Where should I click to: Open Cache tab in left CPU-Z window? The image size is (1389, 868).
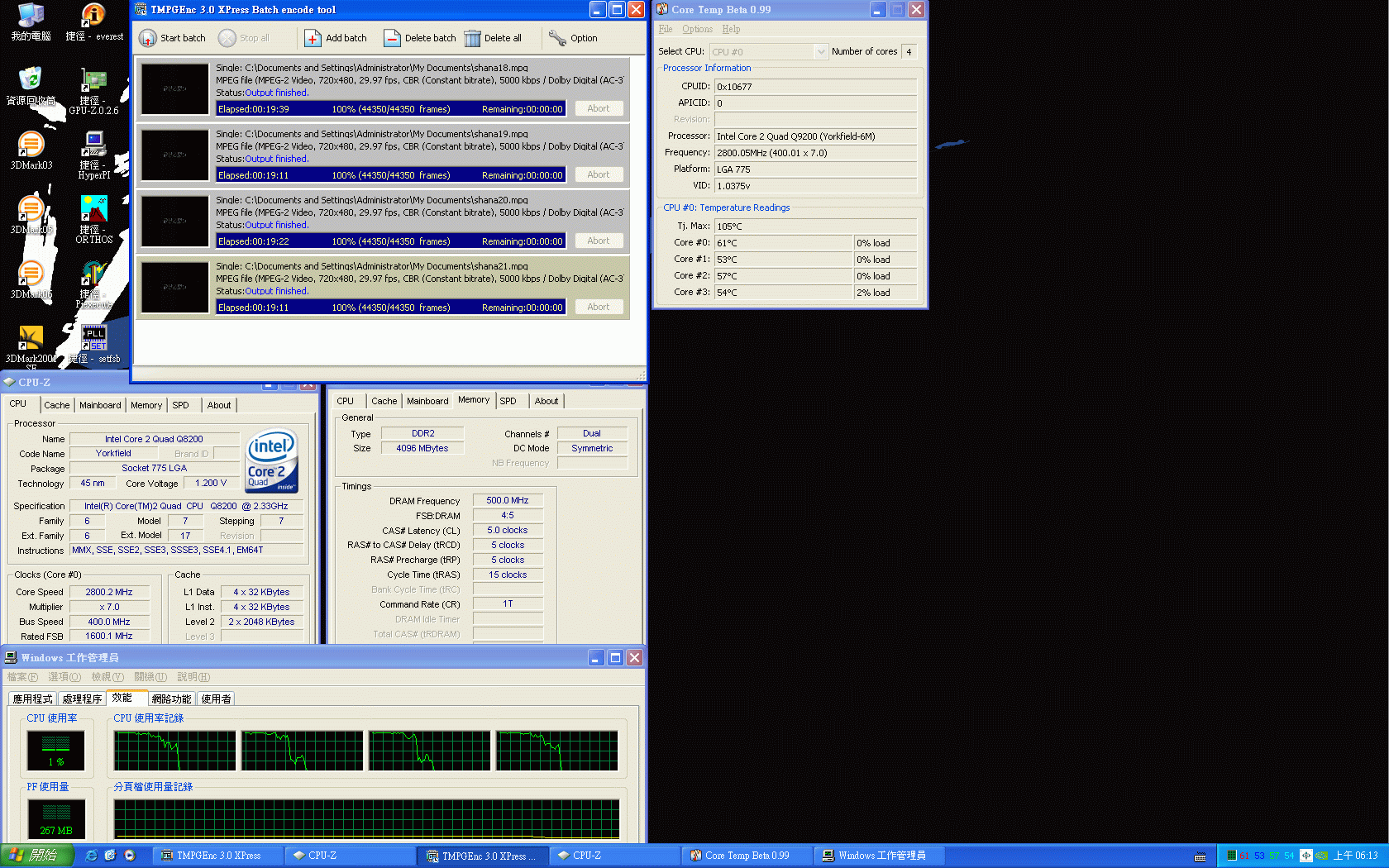(57, 405)
